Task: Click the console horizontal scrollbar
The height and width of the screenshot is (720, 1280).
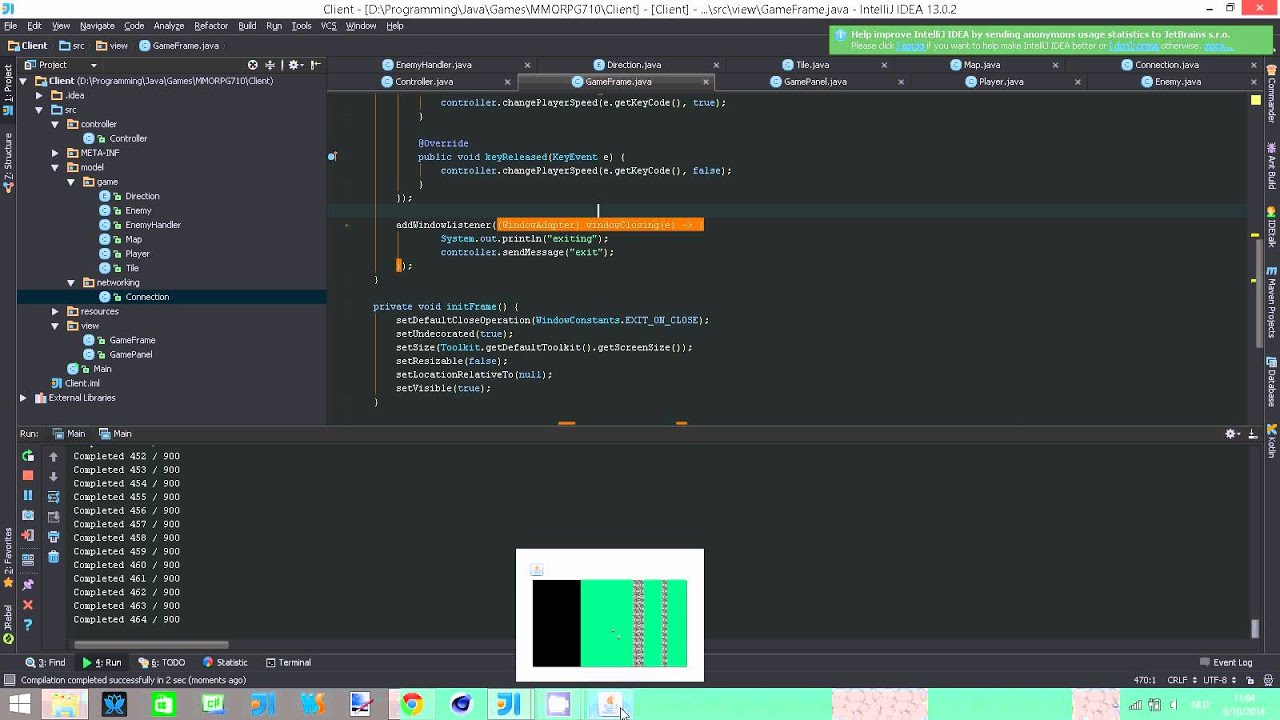Action: (x=151, y=645)
